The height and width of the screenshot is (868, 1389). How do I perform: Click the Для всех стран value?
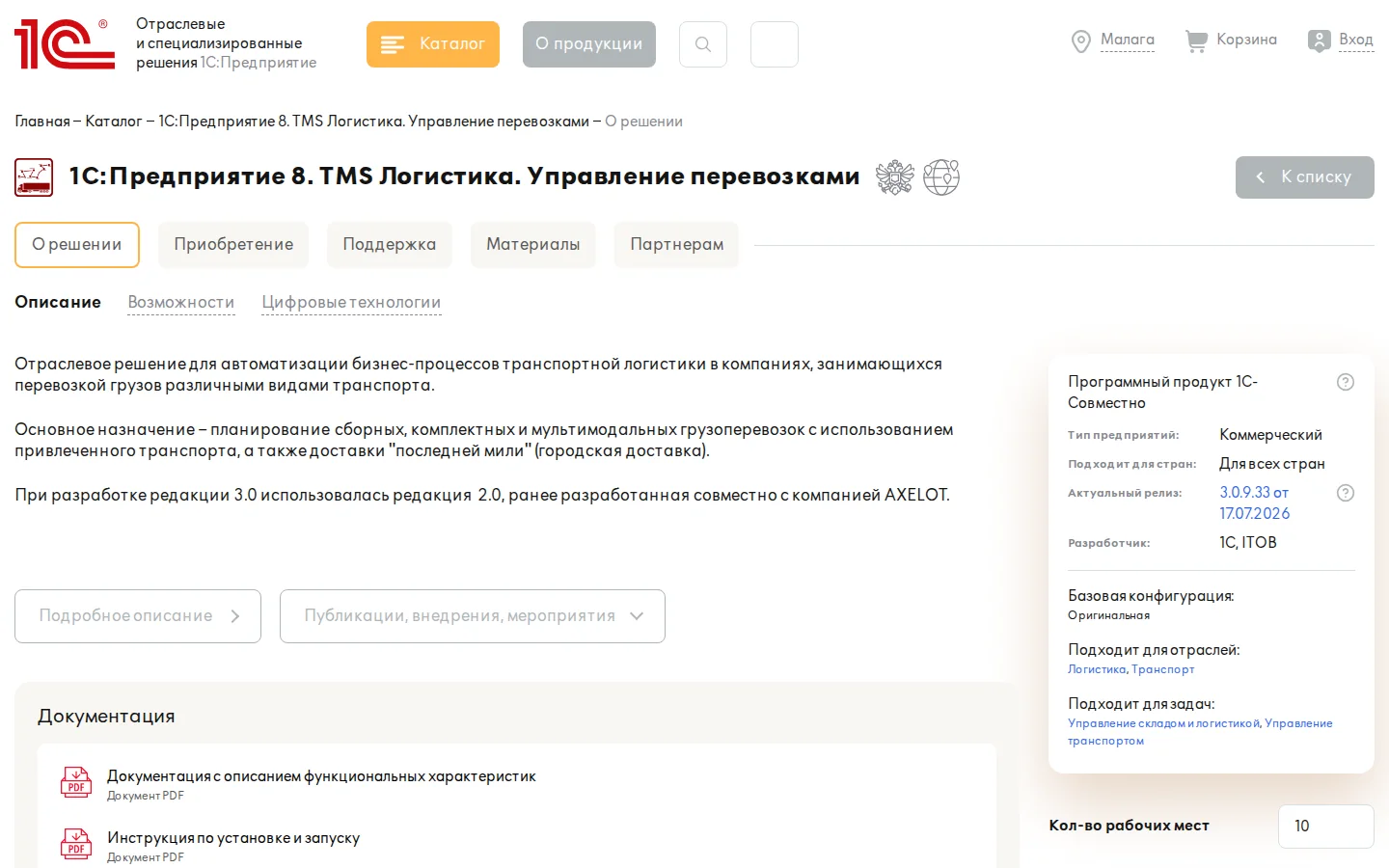pos(1272,464)
